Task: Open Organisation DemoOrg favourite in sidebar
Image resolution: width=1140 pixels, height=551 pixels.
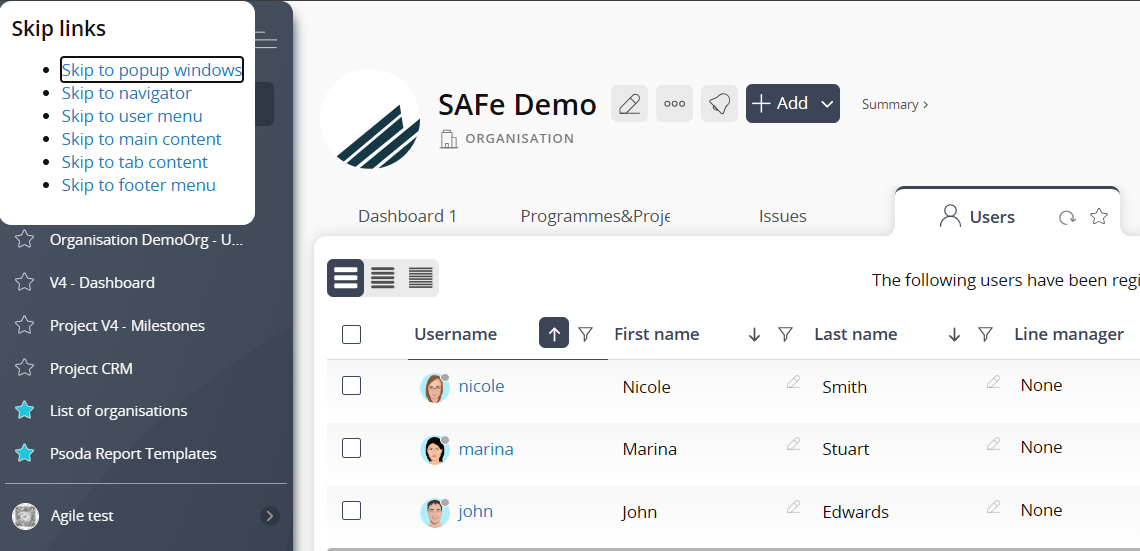Action: tap(146, 239)
